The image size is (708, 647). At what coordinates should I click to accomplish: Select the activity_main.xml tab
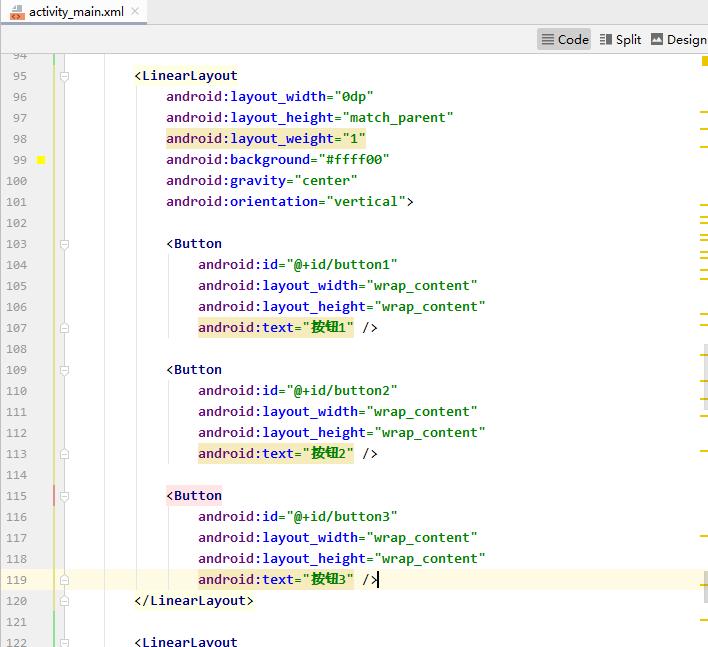click(76, 12)
